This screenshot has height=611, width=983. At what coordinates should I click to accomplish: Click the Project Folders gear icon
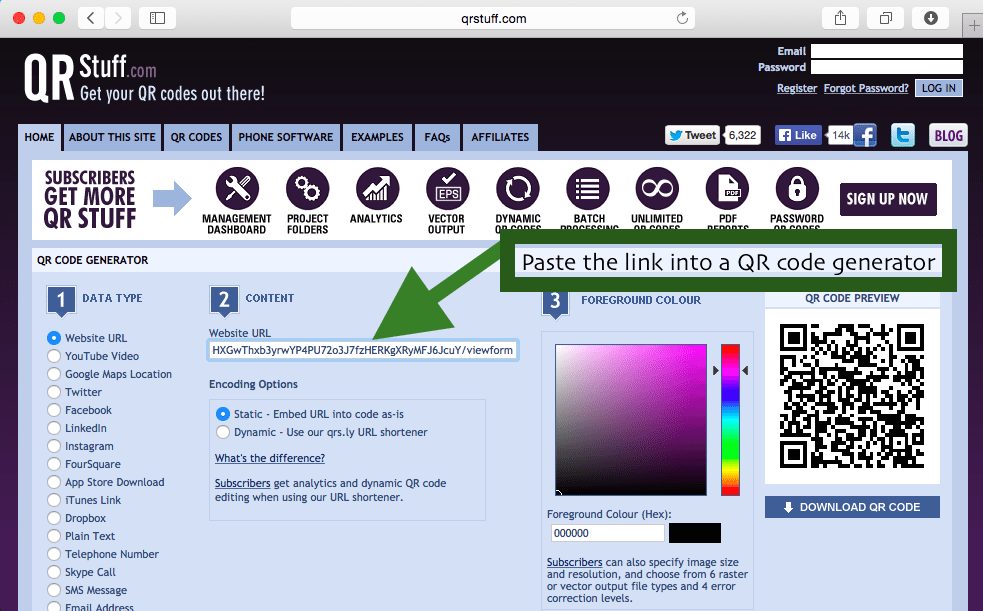(307, 188)
